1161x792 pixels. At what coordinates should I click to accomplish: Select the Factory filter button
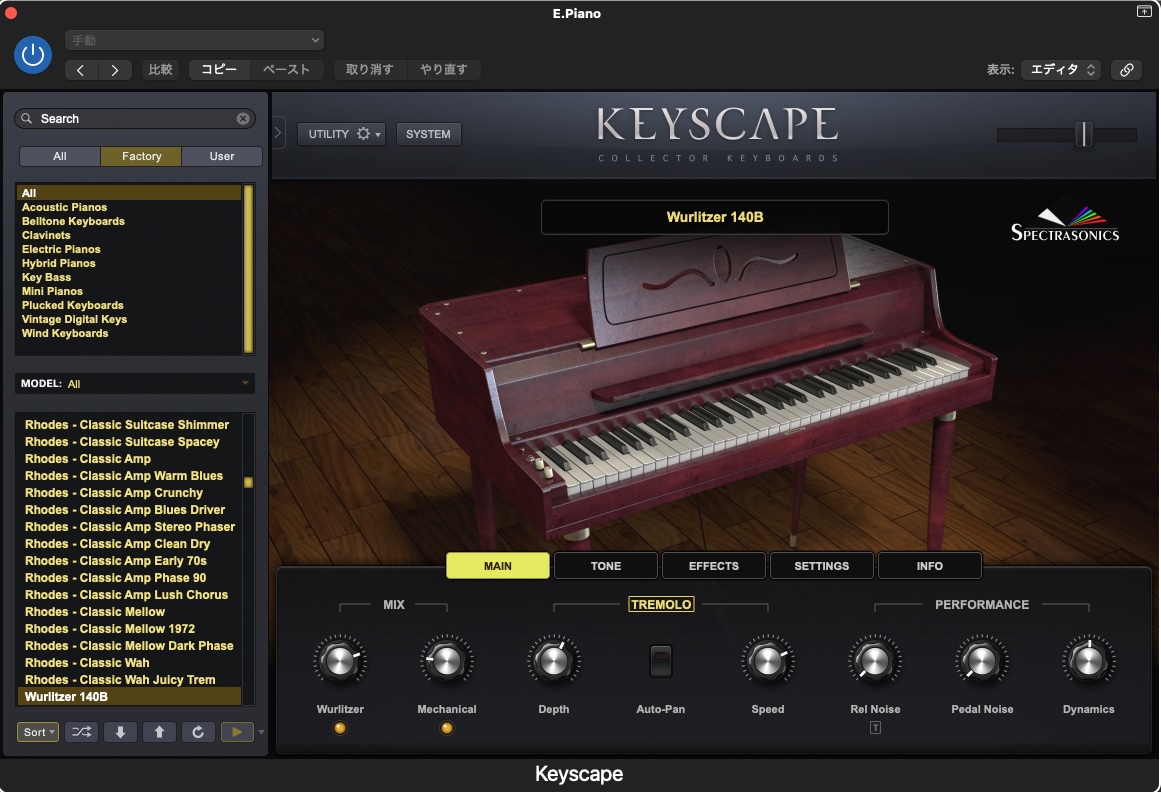point(141,156)
